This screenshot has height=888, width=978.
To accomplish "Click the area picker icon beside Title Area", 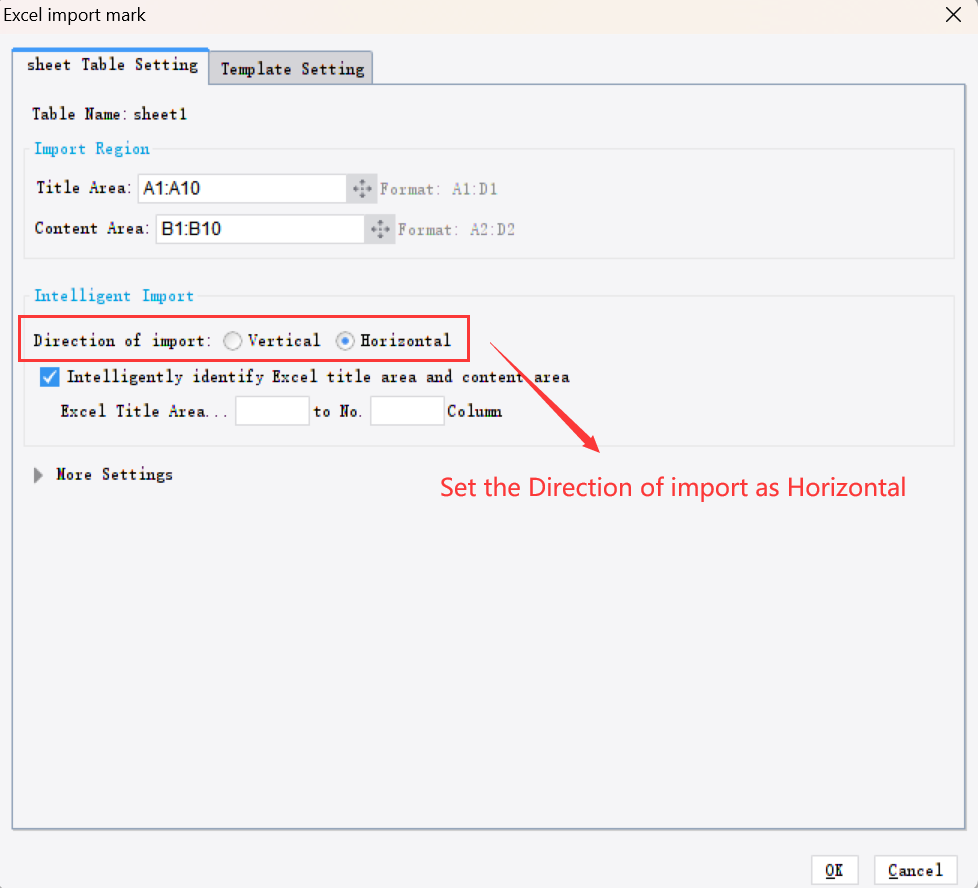I will 361,188.
